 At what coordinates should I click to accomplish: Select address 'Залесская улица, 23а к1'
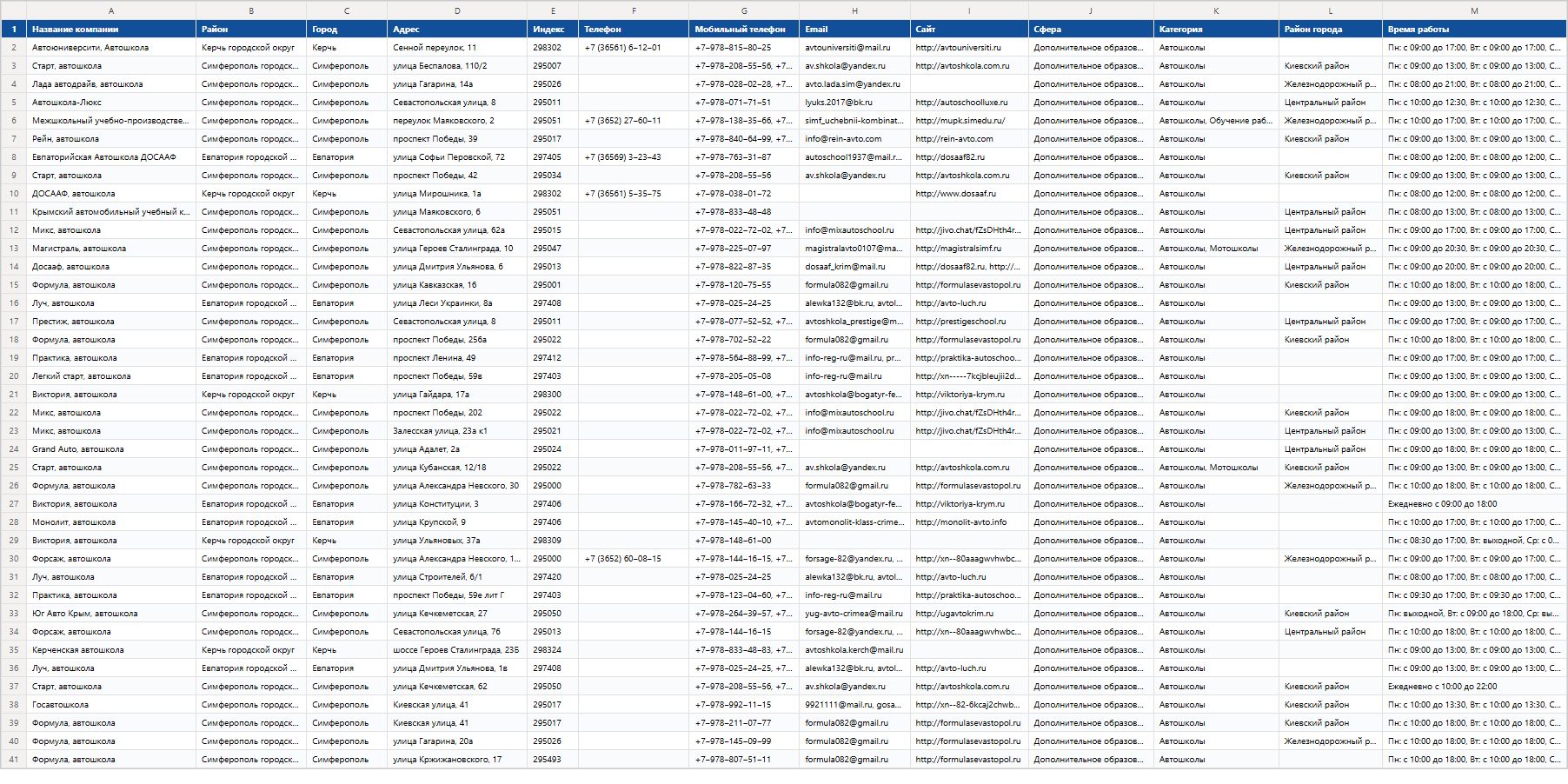coord(457,431)
